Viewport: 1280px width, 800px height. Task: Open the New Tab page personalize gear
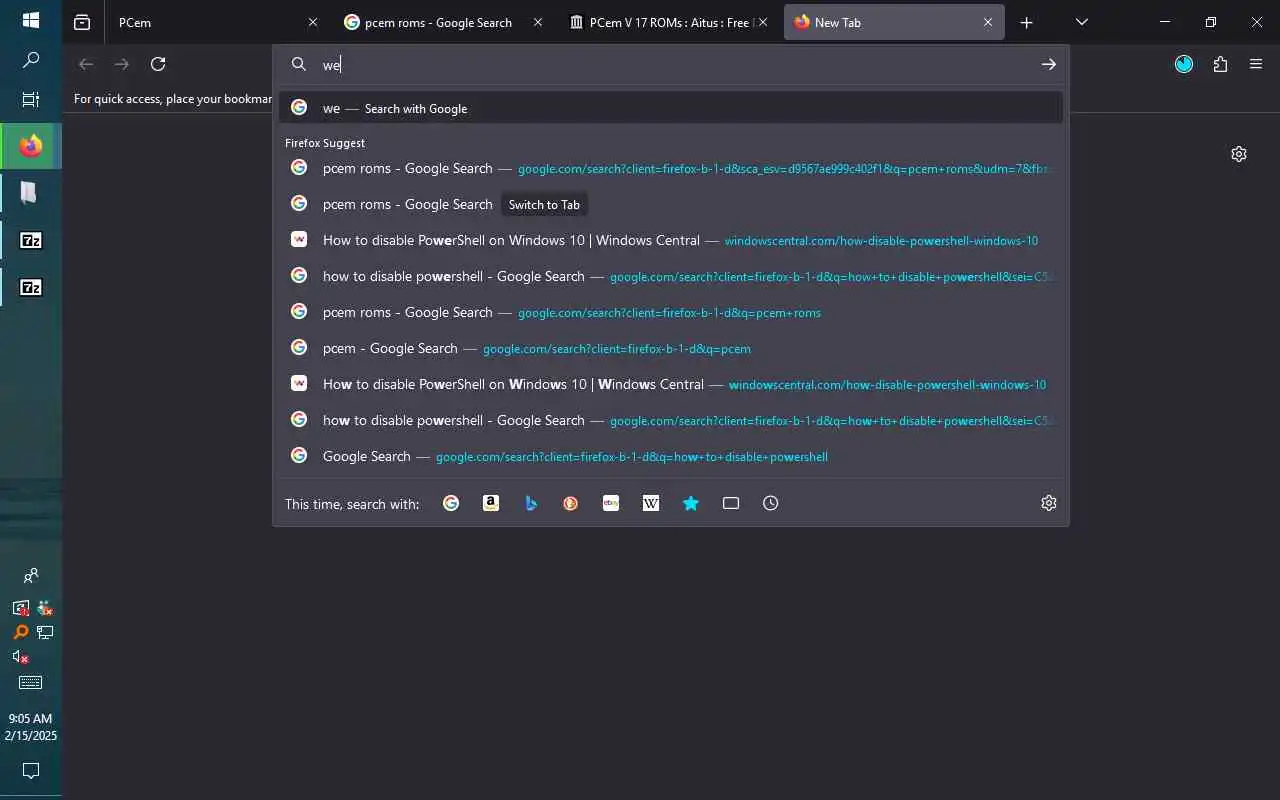tap(1239, 154)
